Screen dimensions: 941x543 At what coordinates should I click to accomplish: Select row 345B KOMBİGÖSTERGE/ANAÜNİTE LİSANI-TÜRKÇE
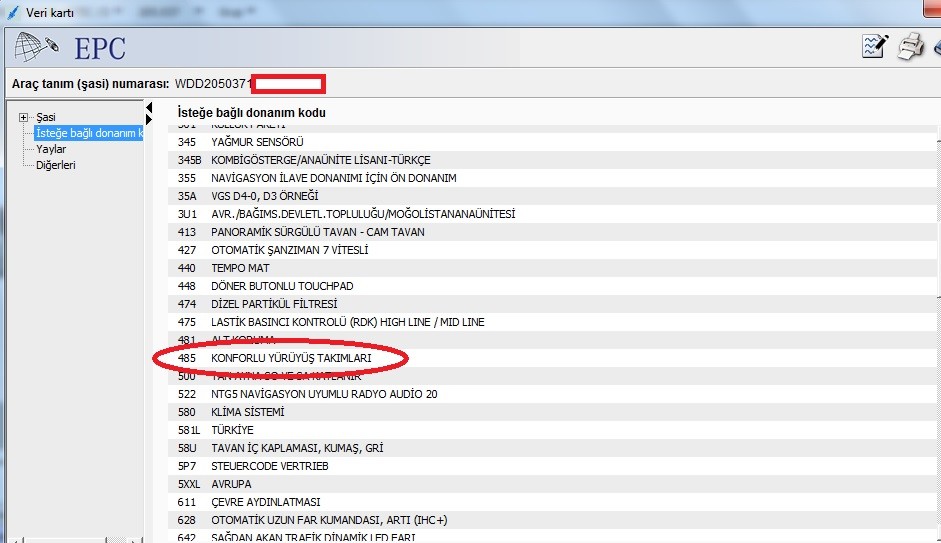(552, 160)
